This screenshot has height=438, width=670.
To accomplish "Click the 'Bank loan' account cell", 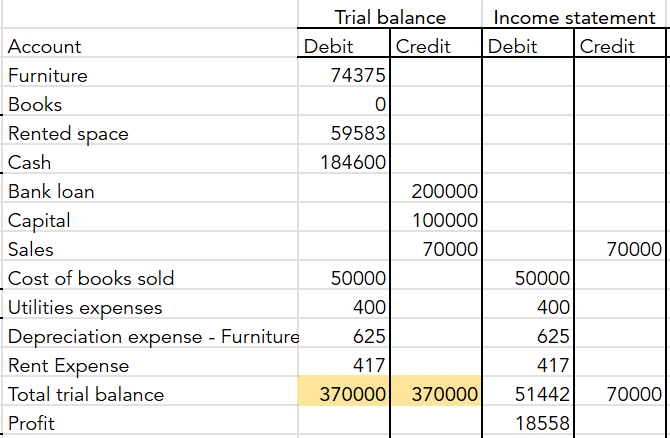I will point(150,188).
